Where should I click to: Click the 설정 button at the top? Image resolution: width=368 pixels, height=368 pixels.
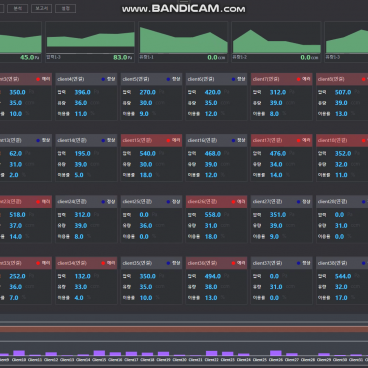(65, 8)
